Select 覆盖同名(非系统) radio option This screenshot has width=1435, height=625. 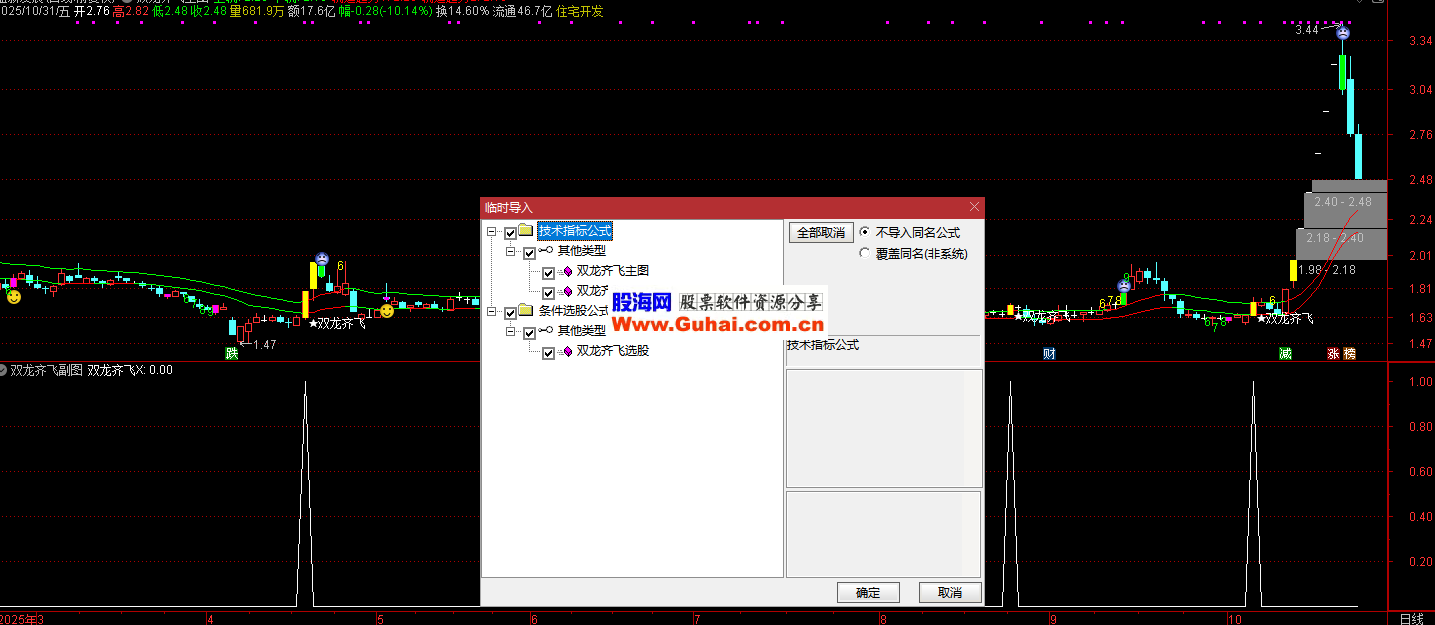pos(865,254)
